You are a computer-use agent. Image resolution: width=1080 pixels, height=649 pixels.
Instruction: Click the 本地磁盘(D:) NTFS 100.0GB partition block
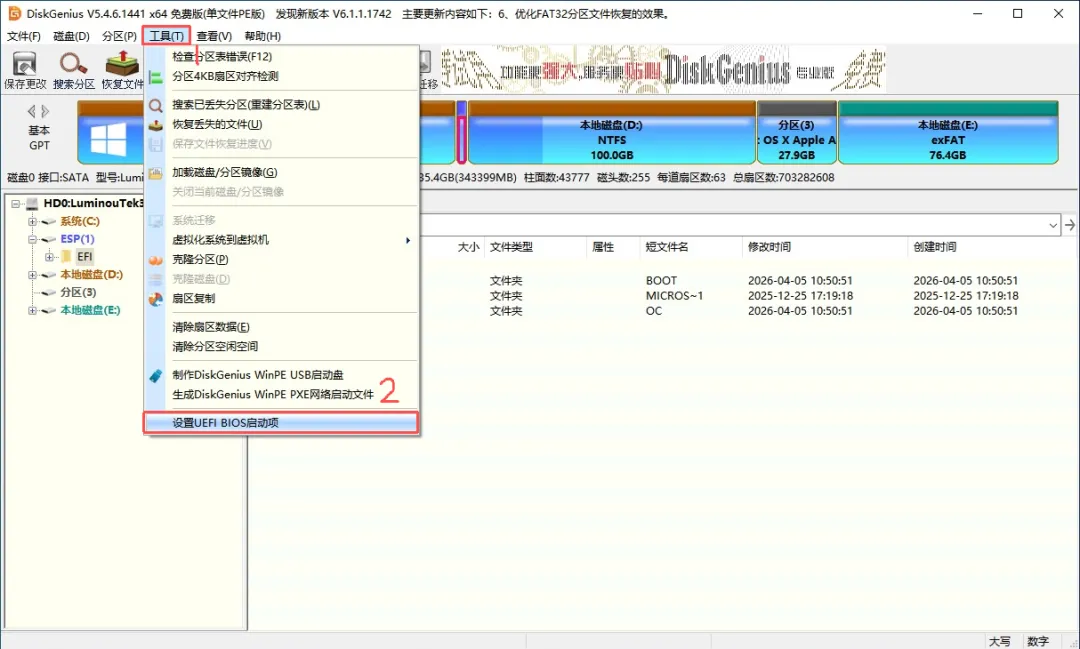click(x=612, y=133)
